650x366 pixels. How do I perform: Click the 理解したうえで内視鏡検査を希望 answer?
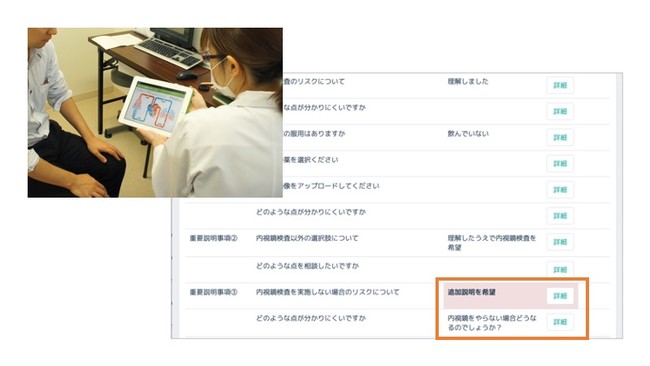tap(492, 243)
